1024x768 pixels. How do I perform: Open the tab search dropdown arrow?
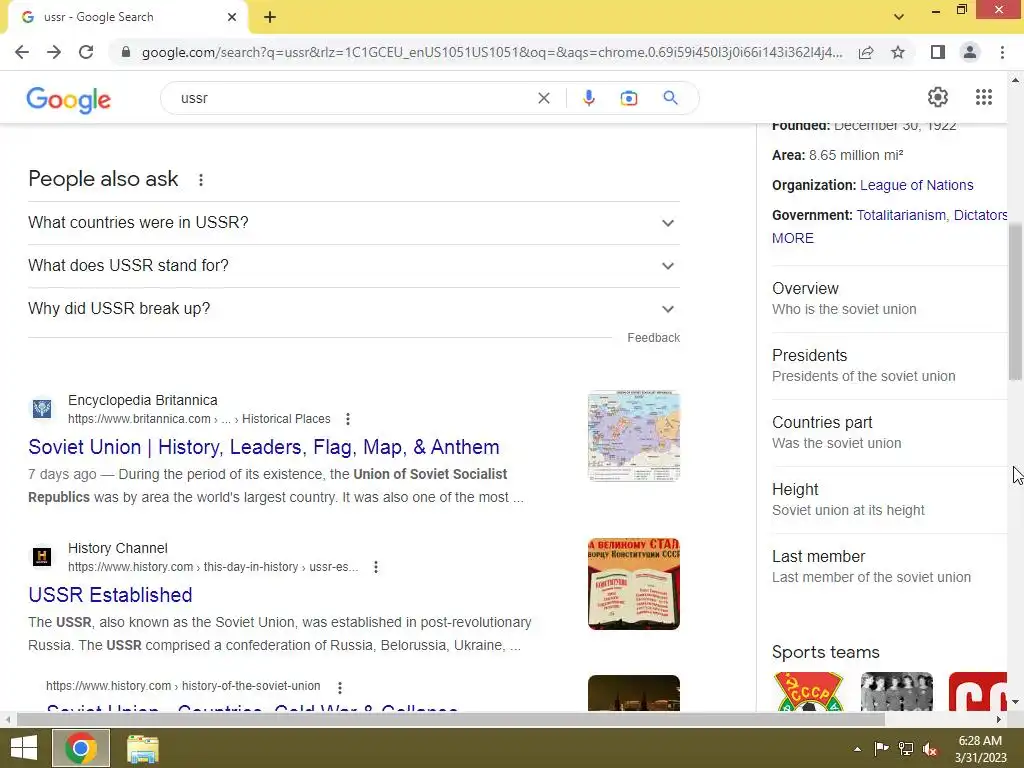899,17
